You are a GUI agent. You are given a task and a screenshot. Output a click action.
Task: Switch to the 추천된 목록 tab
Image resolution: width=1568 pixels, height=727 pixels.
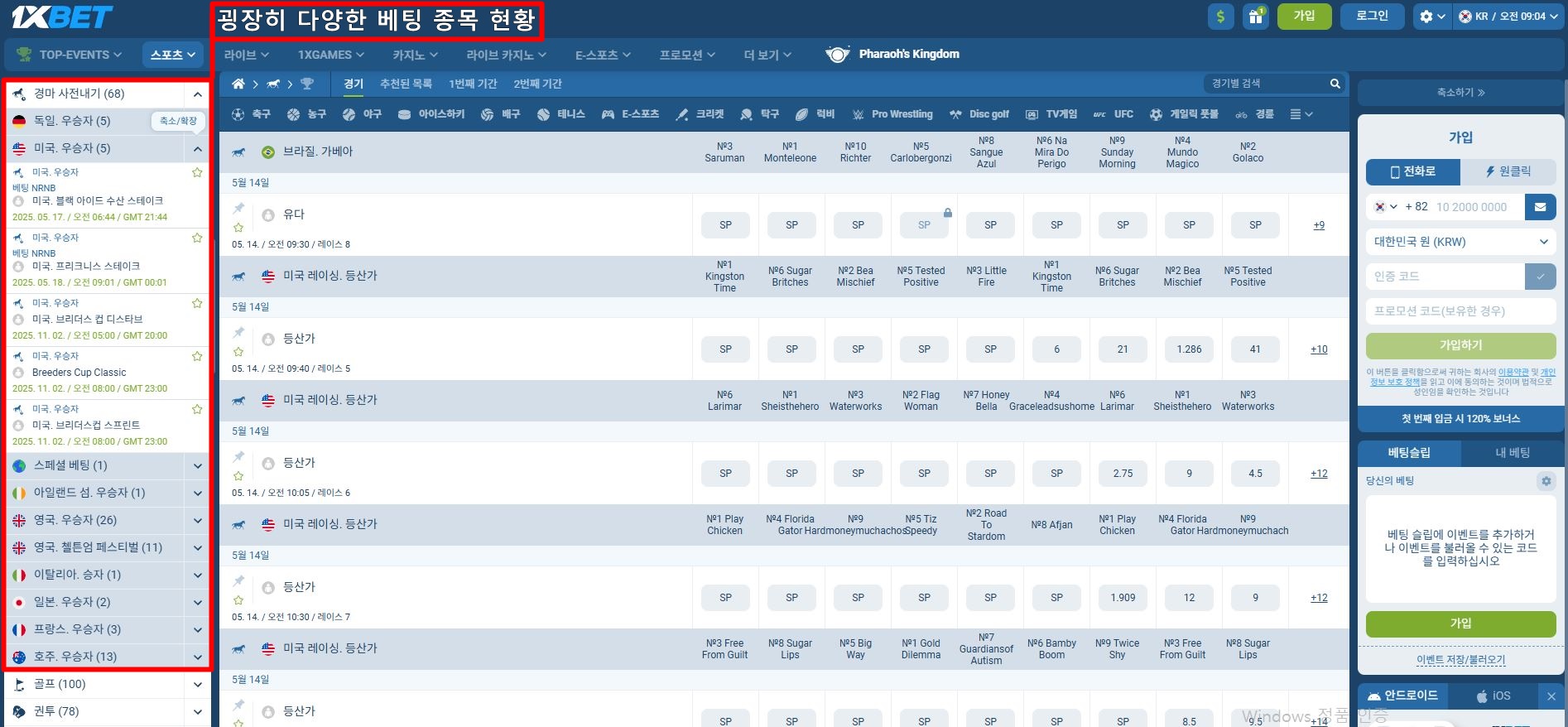(x=406, y=84)
